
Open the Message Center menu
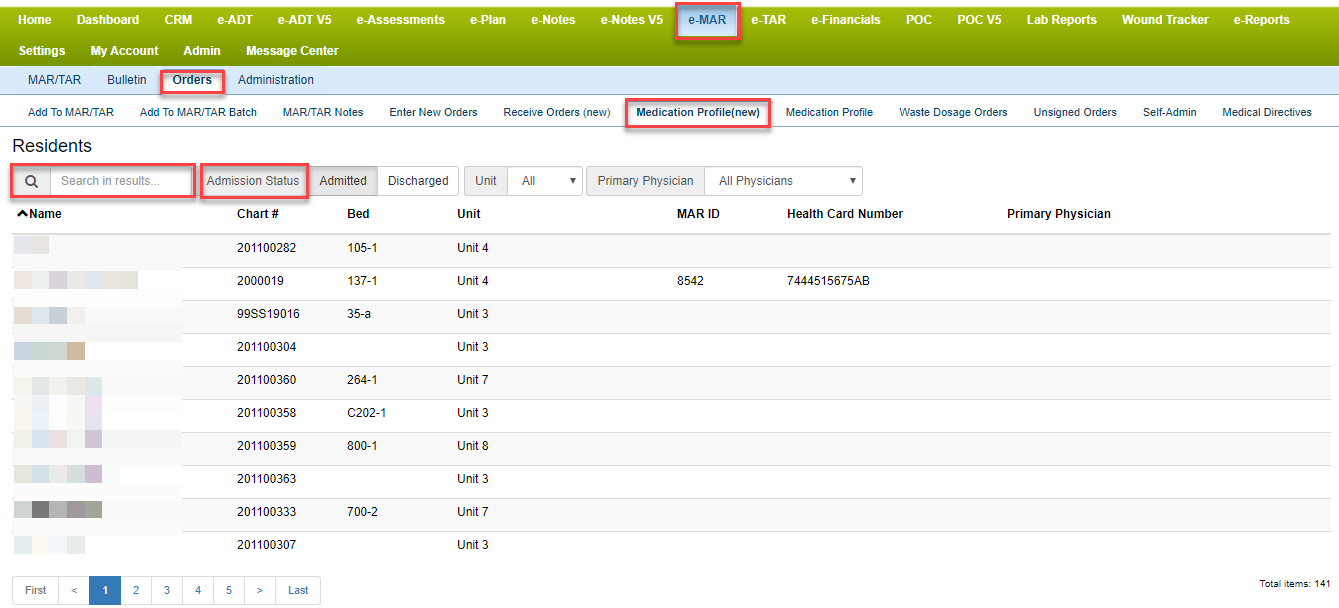pos(292,51)
